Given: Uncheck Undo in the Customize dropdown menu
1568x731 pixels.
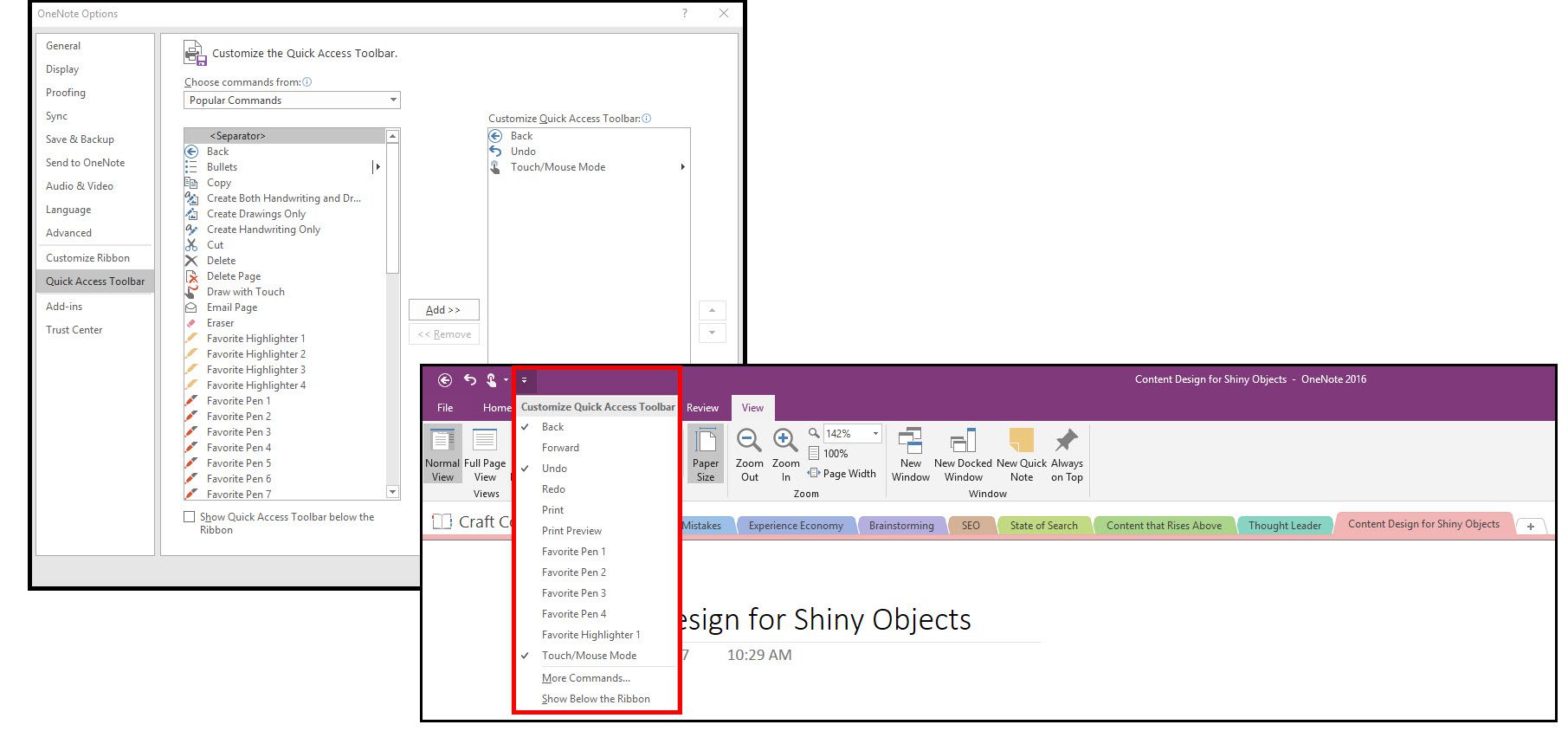Looking at the screenshot, I should (x=596, y=469).
